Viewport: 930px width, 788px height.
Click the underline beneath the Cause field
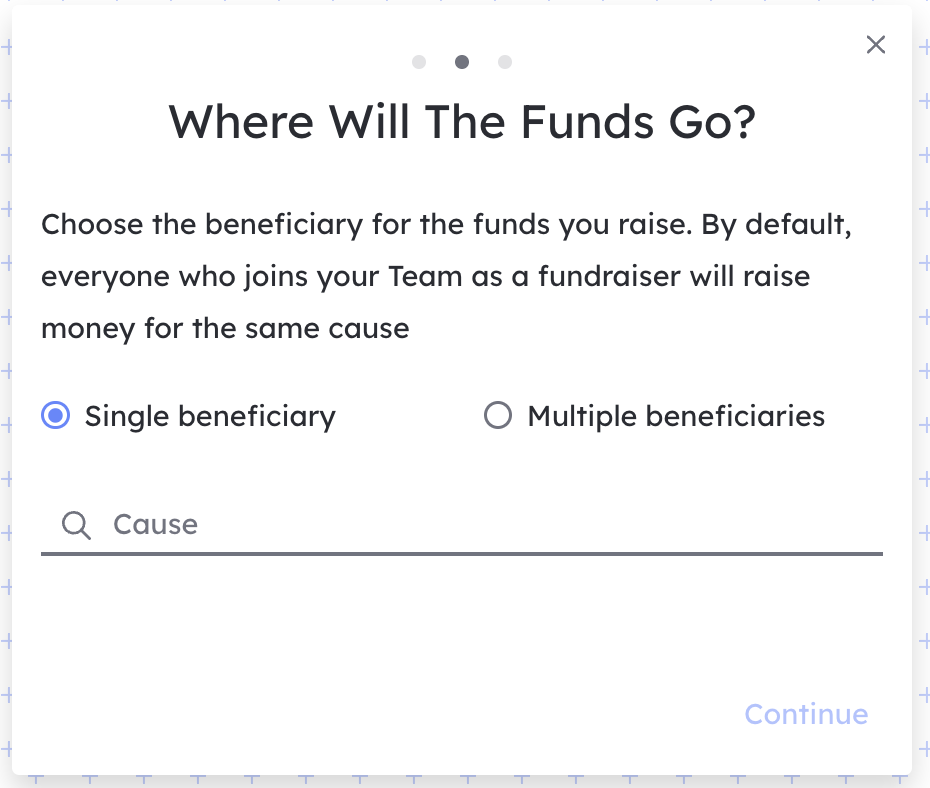click(461, 554)
